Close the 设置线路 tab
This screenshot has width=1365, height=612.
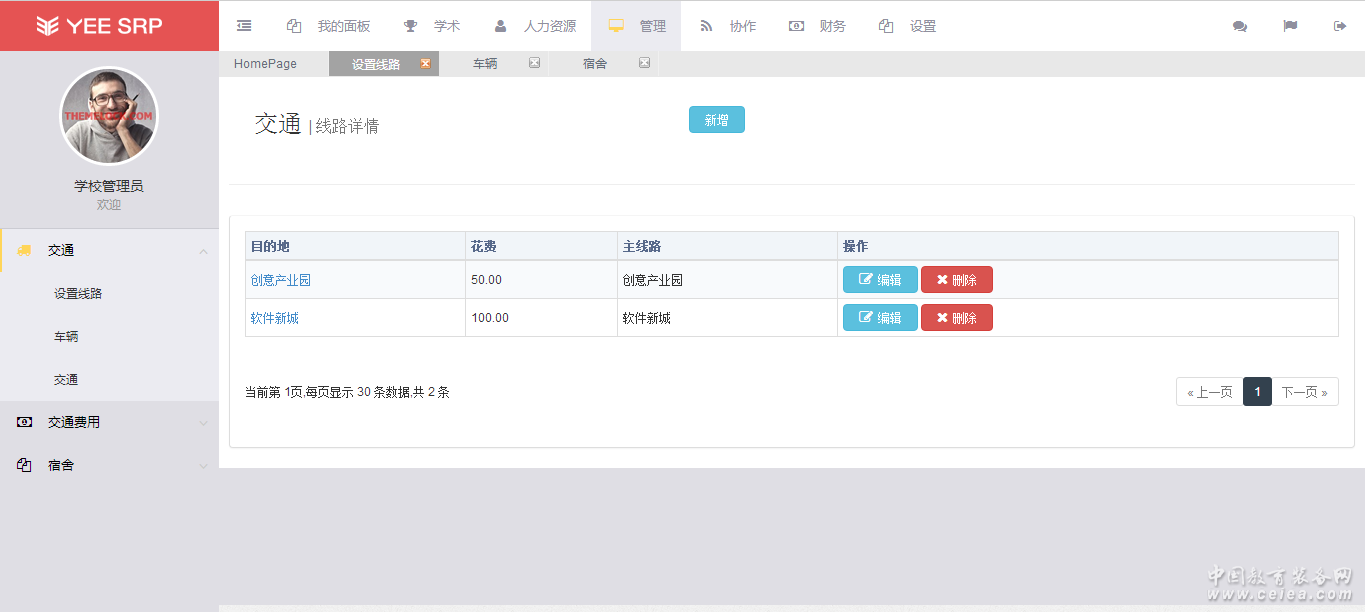click(x=425, y=64)
